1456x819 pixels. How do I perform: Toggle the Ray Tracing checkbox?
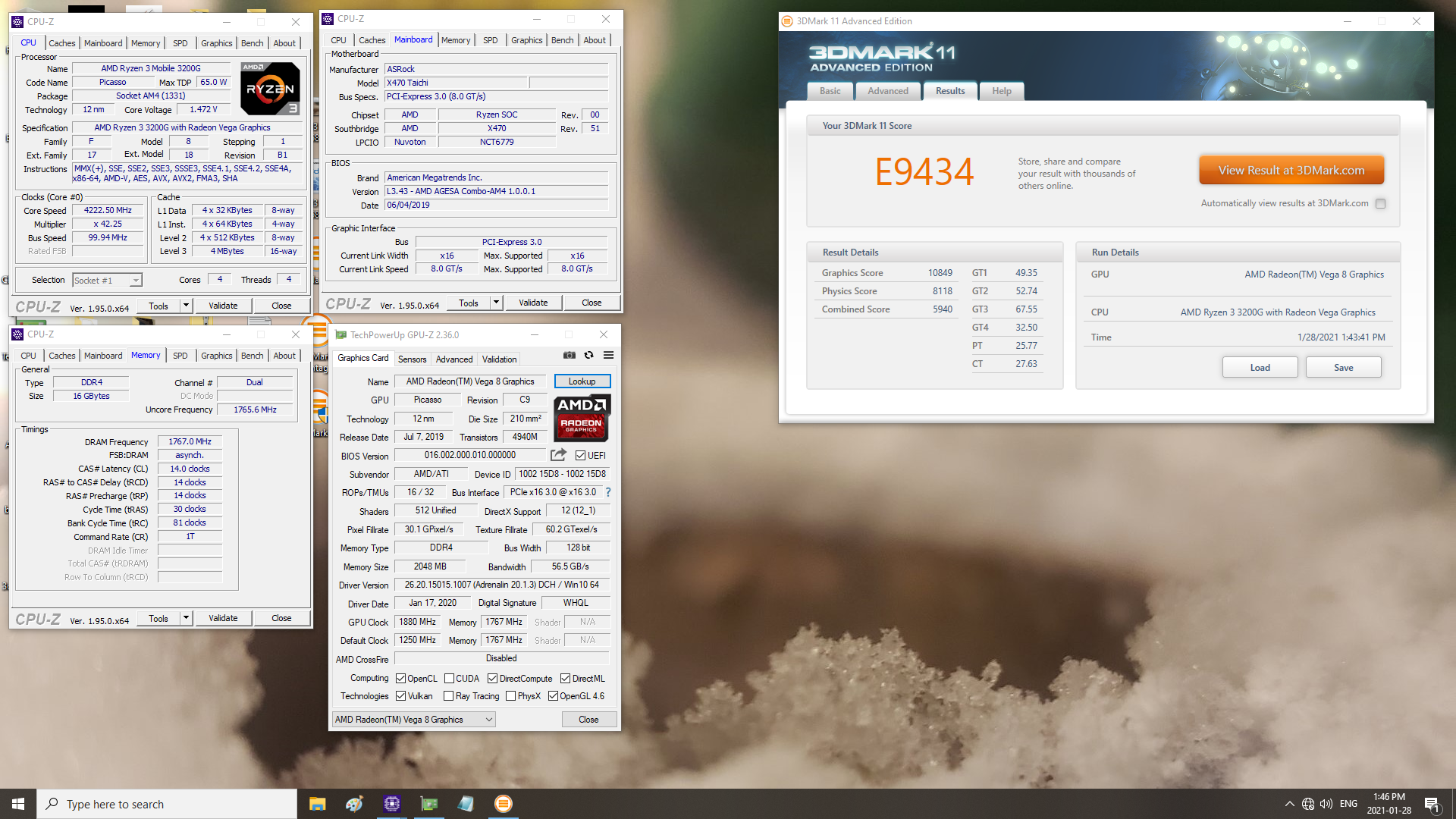coord(449,696)
